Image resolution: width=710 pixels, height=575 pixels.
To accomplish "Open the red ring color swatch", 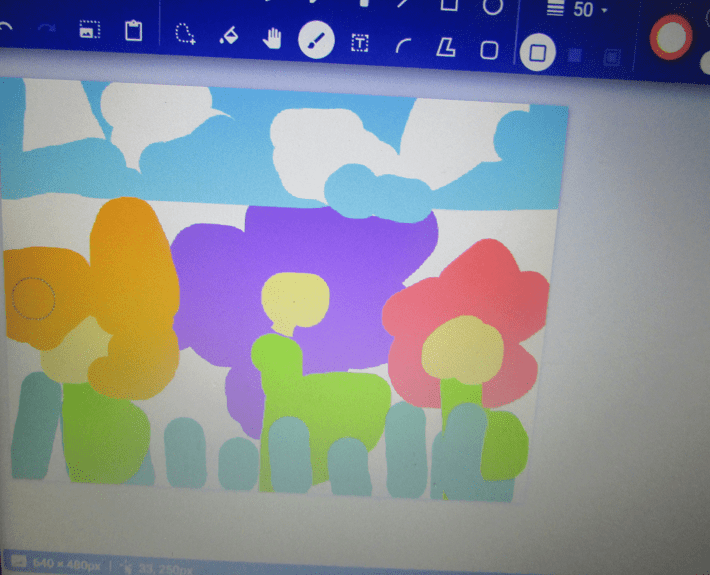I will (x=671, y=38).
